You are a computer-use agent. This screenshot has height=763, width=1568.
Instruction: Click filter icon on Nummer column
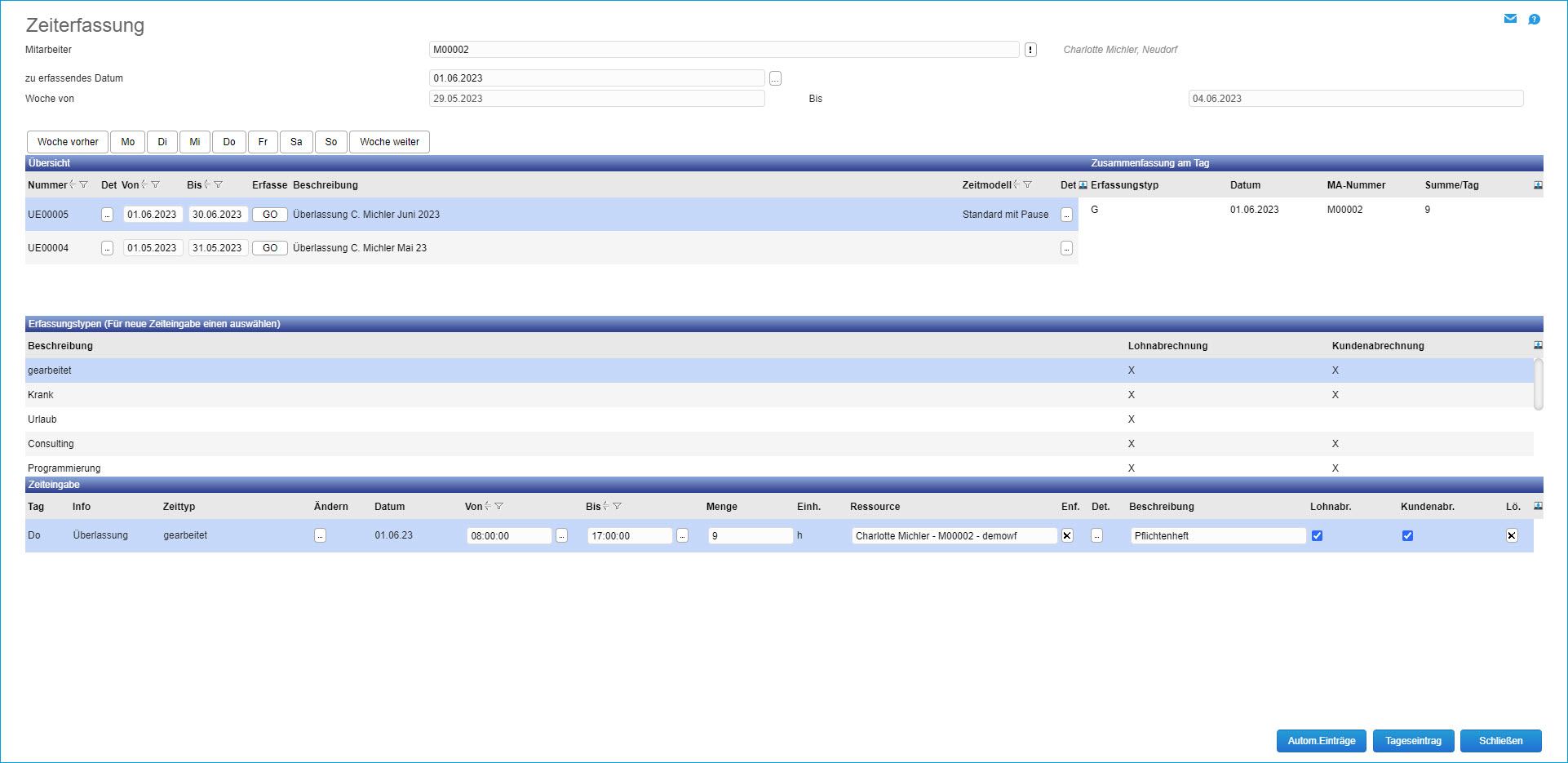click(x=83, y=185)
